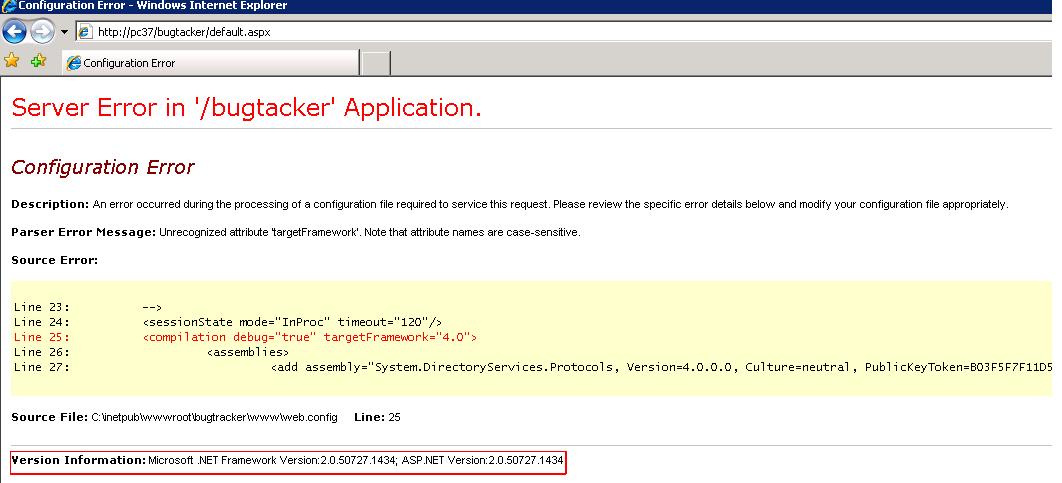This screenshot has height=483, width=1062.
Task: Open a new blank tab button
Action: tap(376, 63)
